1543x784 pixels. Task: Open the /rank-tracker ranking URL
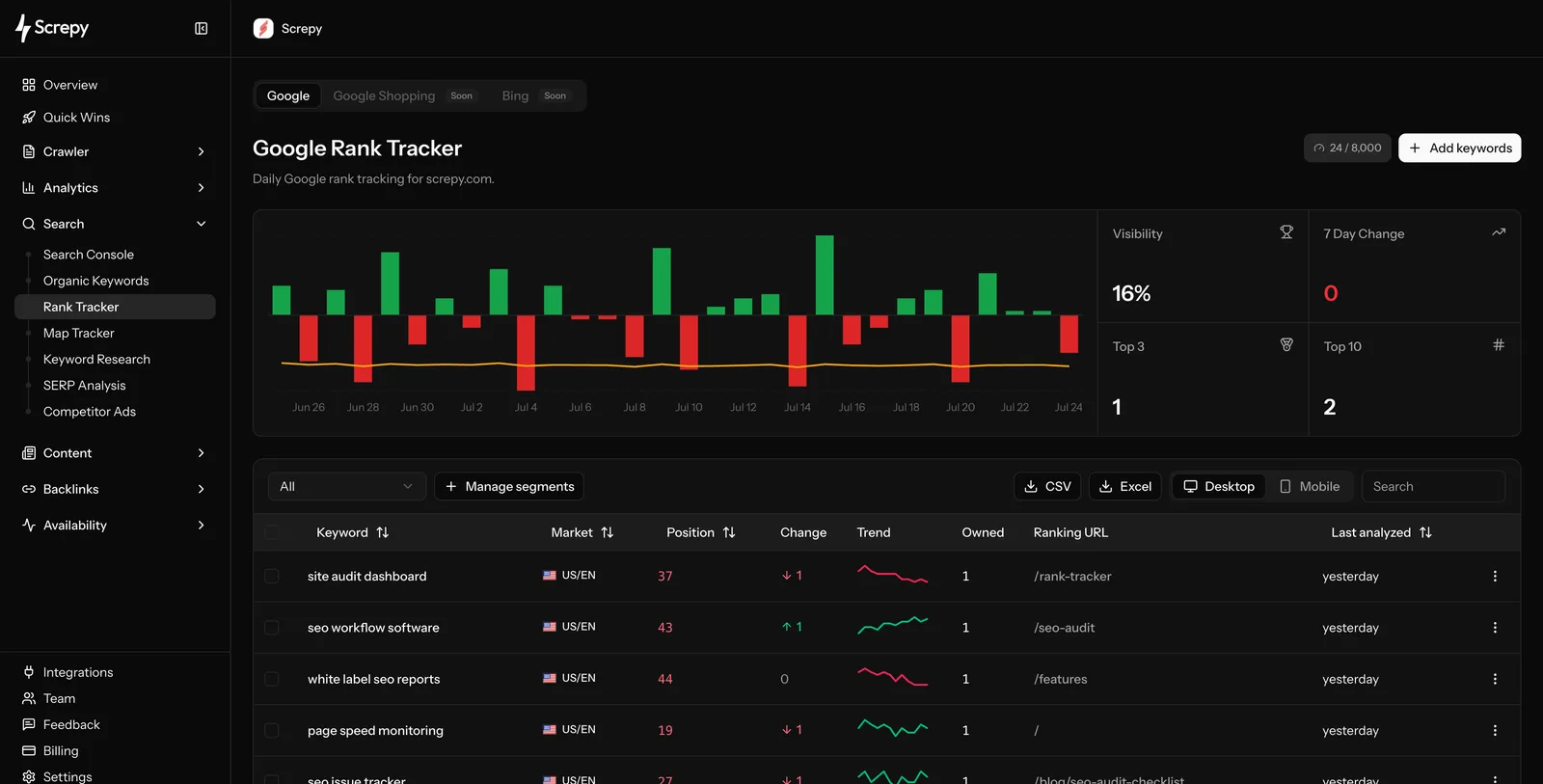click(x=1072, y=577)
